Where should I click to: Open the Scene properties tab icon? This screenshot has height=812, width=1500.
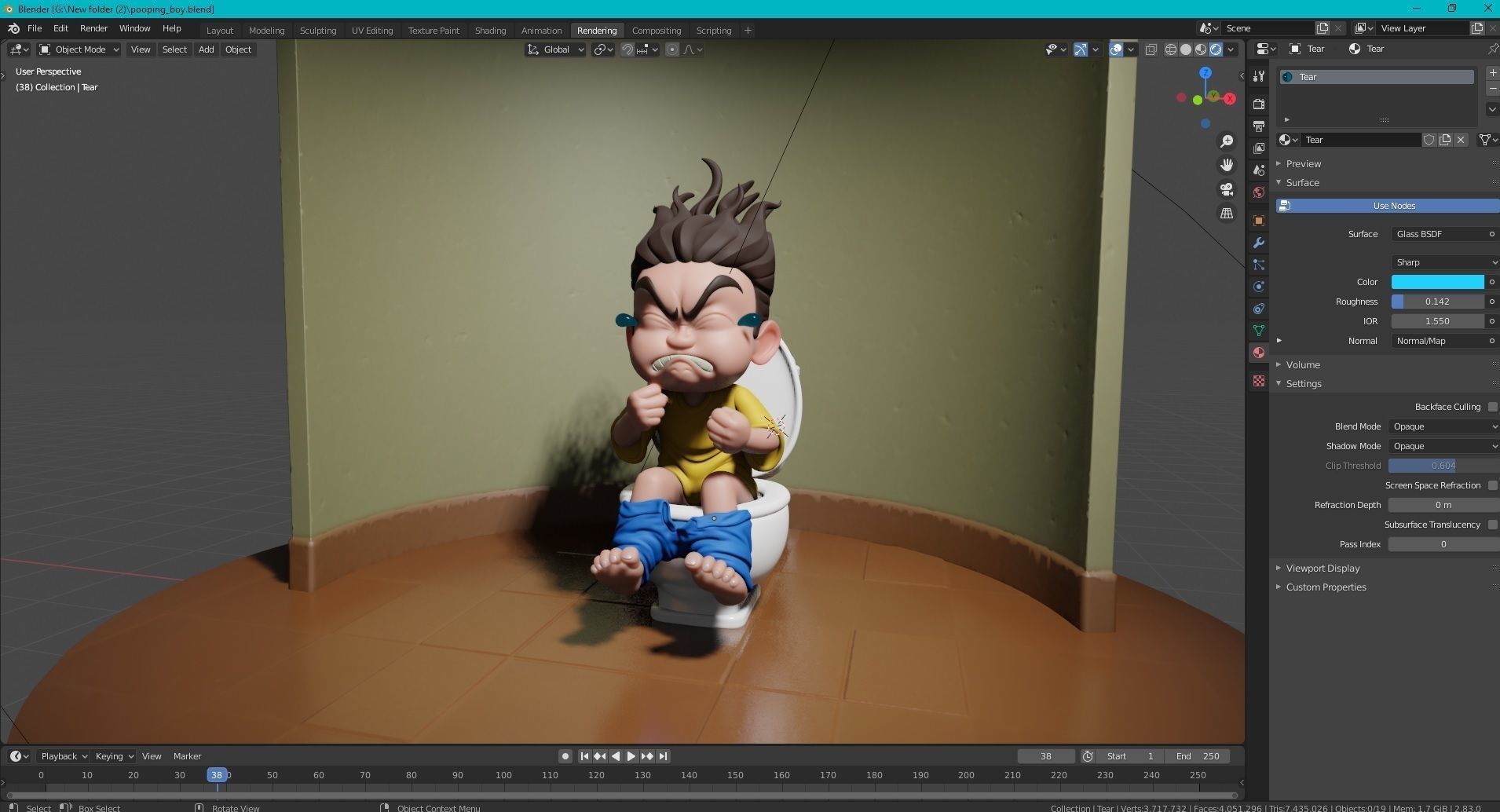click(x=1259, y=170)
